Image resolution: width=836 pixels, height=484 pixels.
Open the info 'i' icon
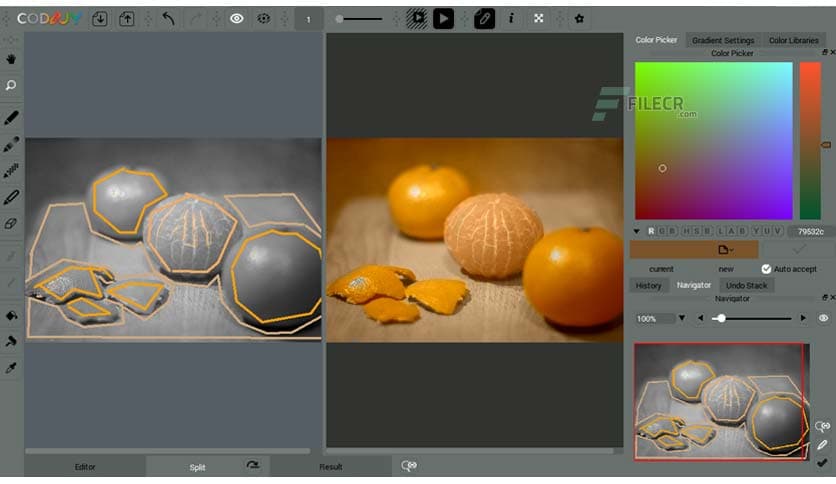[x=511, y=18]
